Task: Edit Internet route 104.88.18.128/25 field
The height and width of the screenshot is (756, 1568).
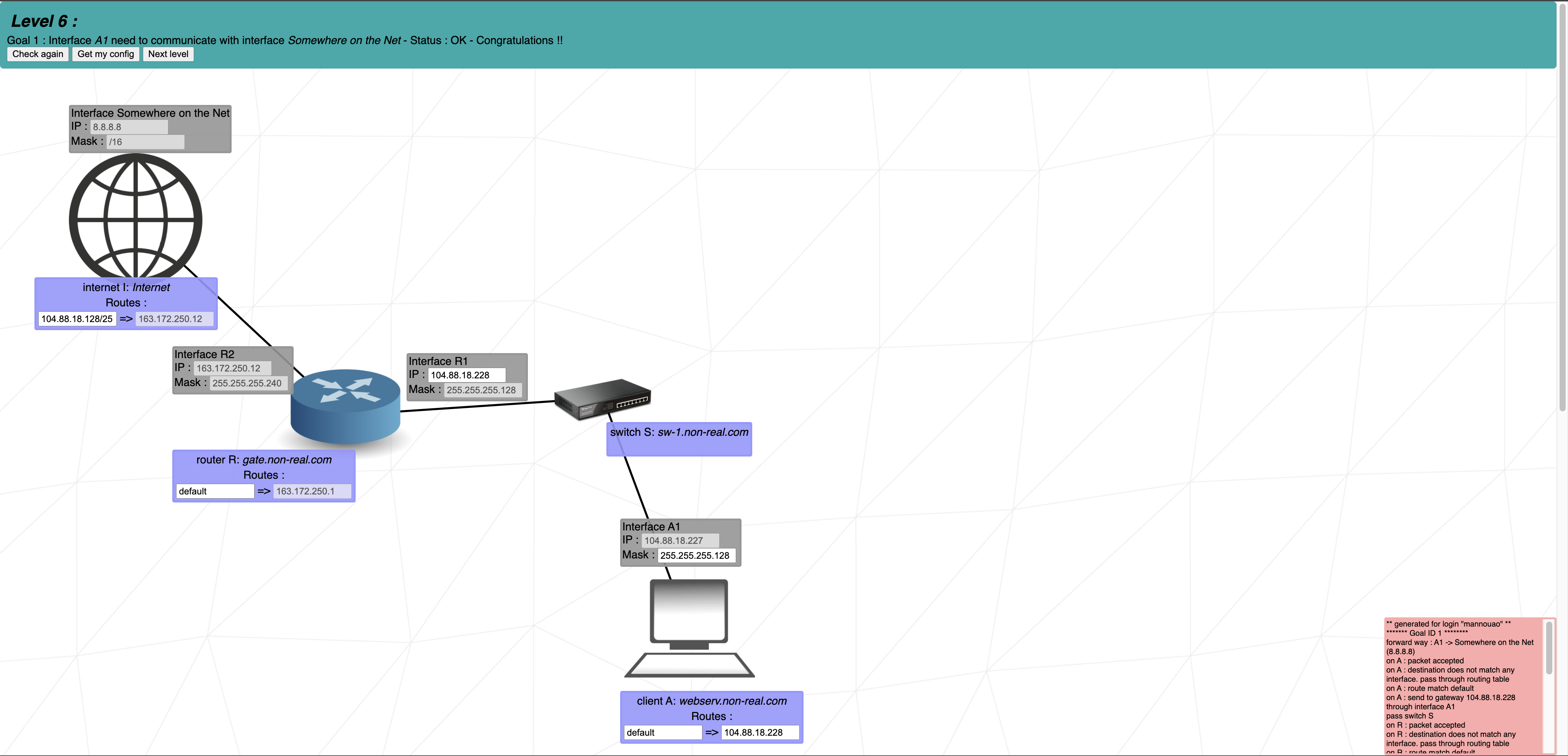Action: 77,319
